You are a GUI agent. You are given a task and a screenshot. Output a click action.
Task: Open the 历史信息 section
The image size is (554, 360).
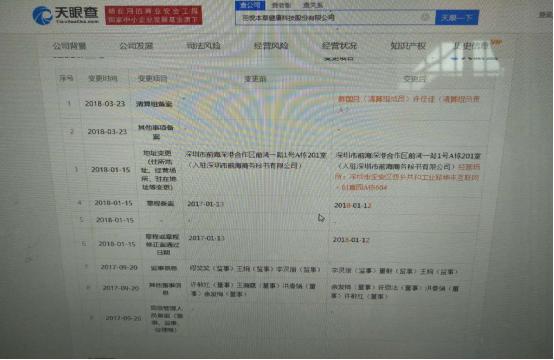click(x=471, y=46)
